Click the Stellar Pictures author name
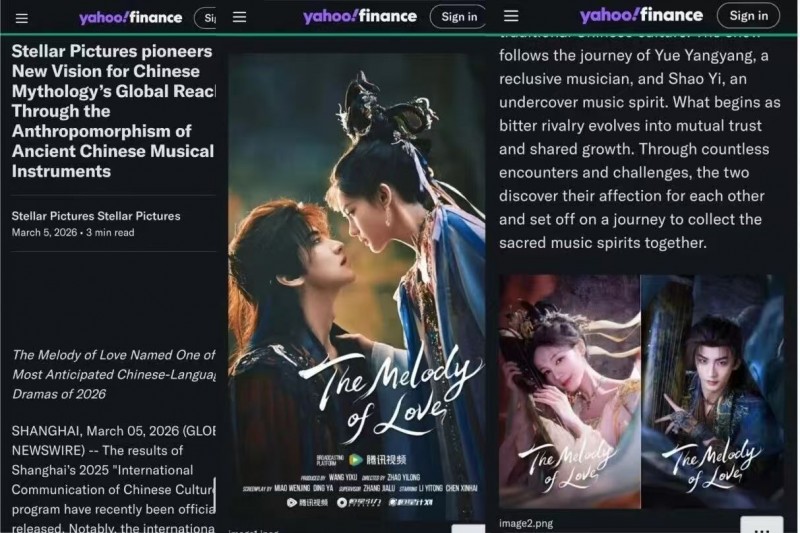Screen dimensions: 800x533 pos(96,216)
